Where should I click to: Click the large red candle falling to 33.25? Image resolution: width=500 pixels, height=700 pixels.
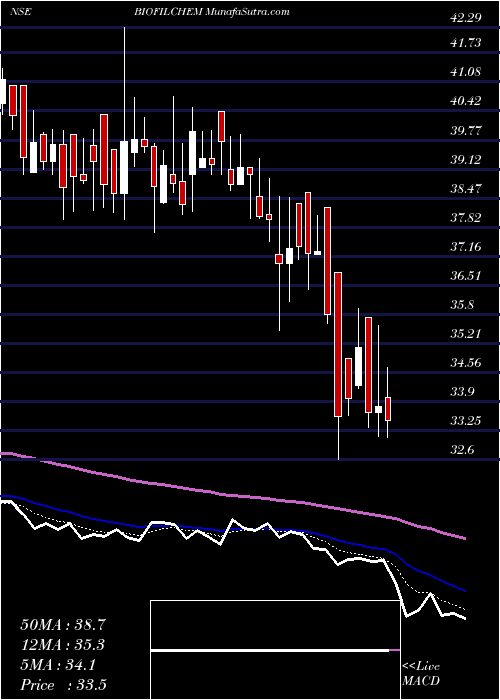338,344
